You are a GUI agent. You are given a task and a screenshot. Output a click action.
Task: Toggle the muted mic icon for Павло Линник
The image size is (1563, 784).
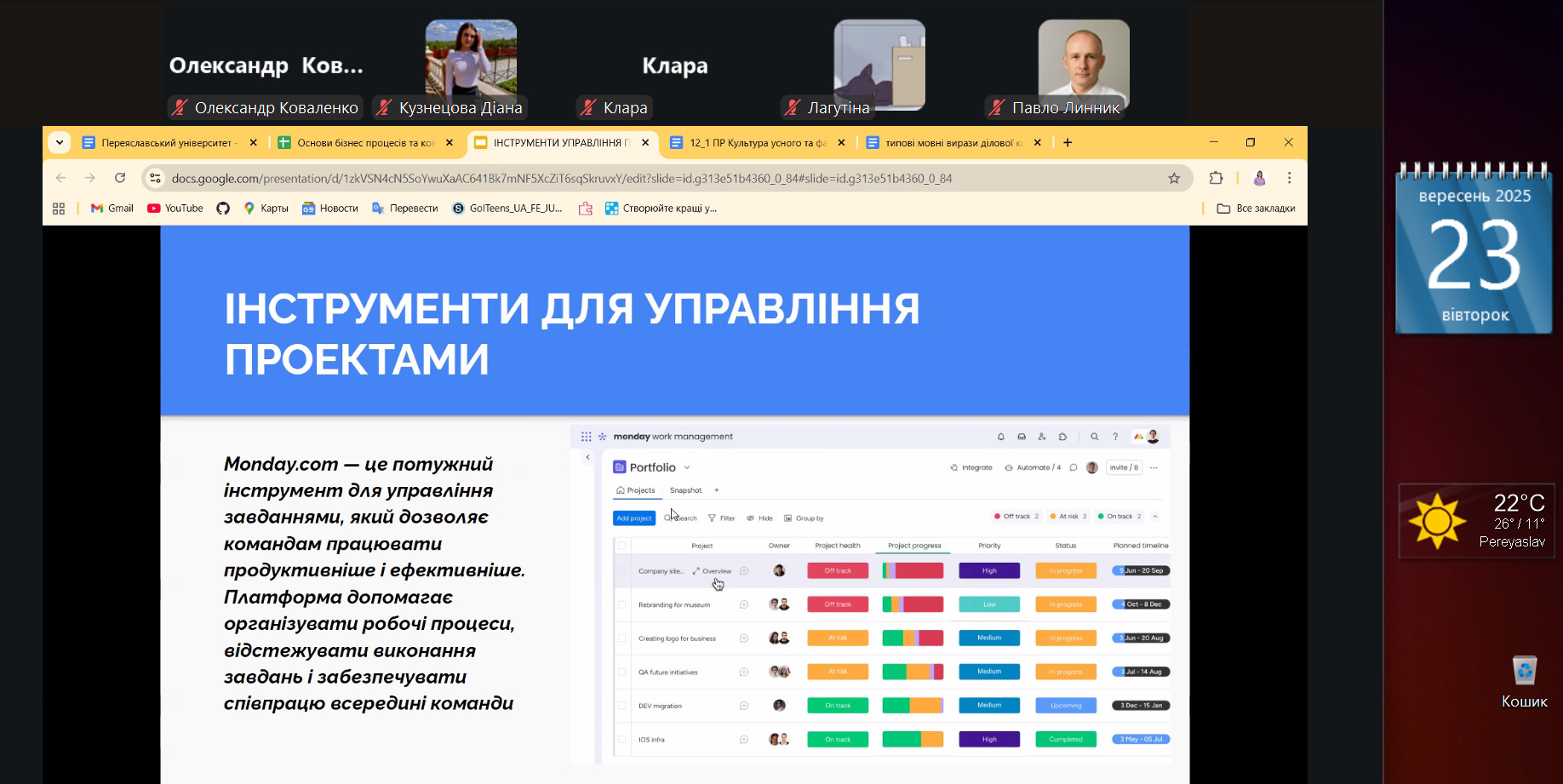tap(997, 108)
